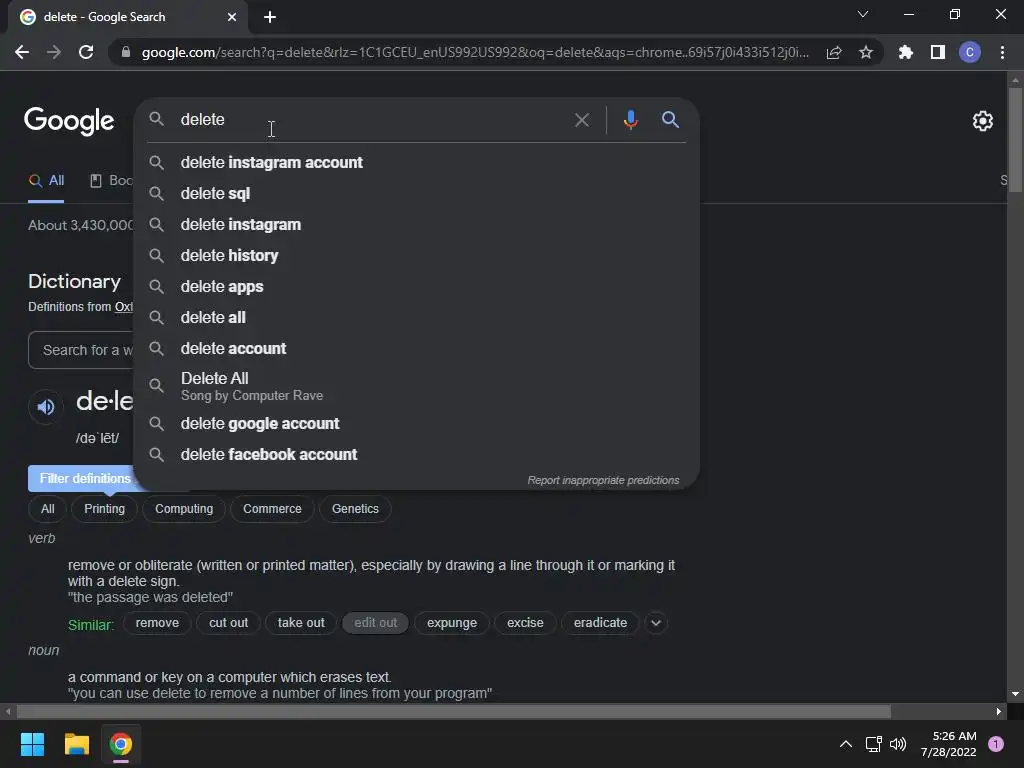Switch to the Books results tab
This screenshot has height=768, width=1024.
click(111, 181)
